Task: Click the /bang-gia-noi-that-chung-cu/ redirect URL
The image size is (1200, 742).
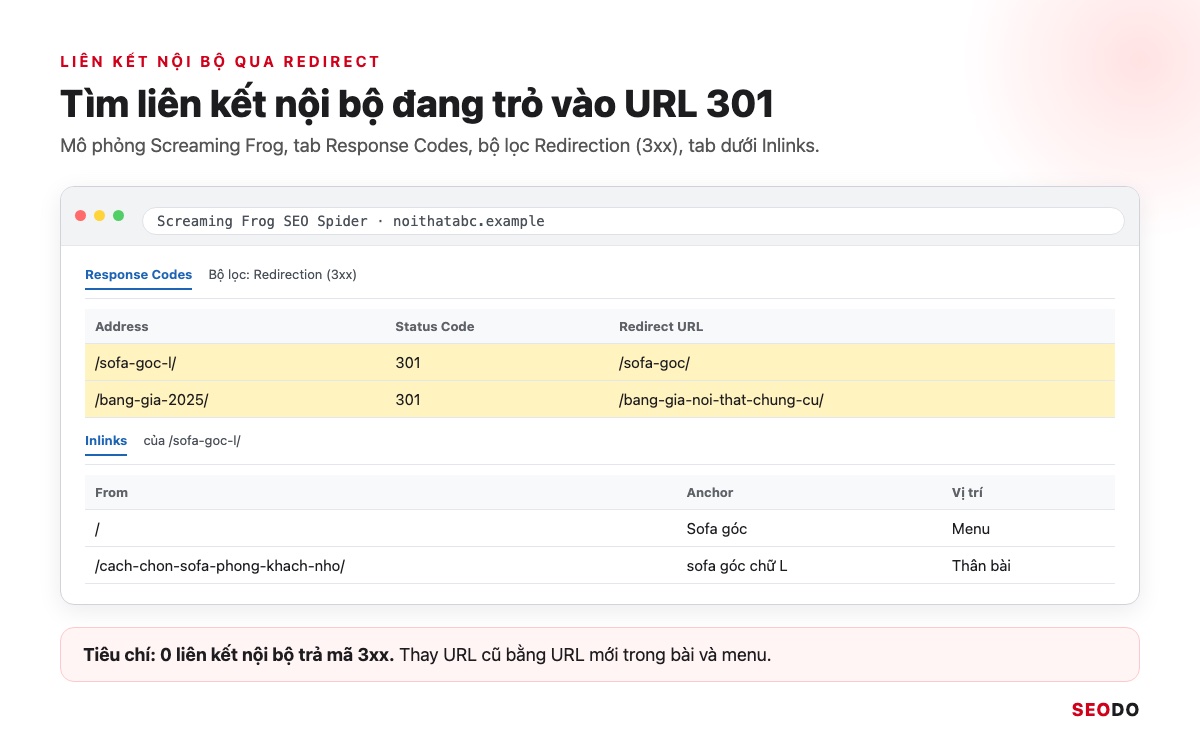Action: click(721, 400)
